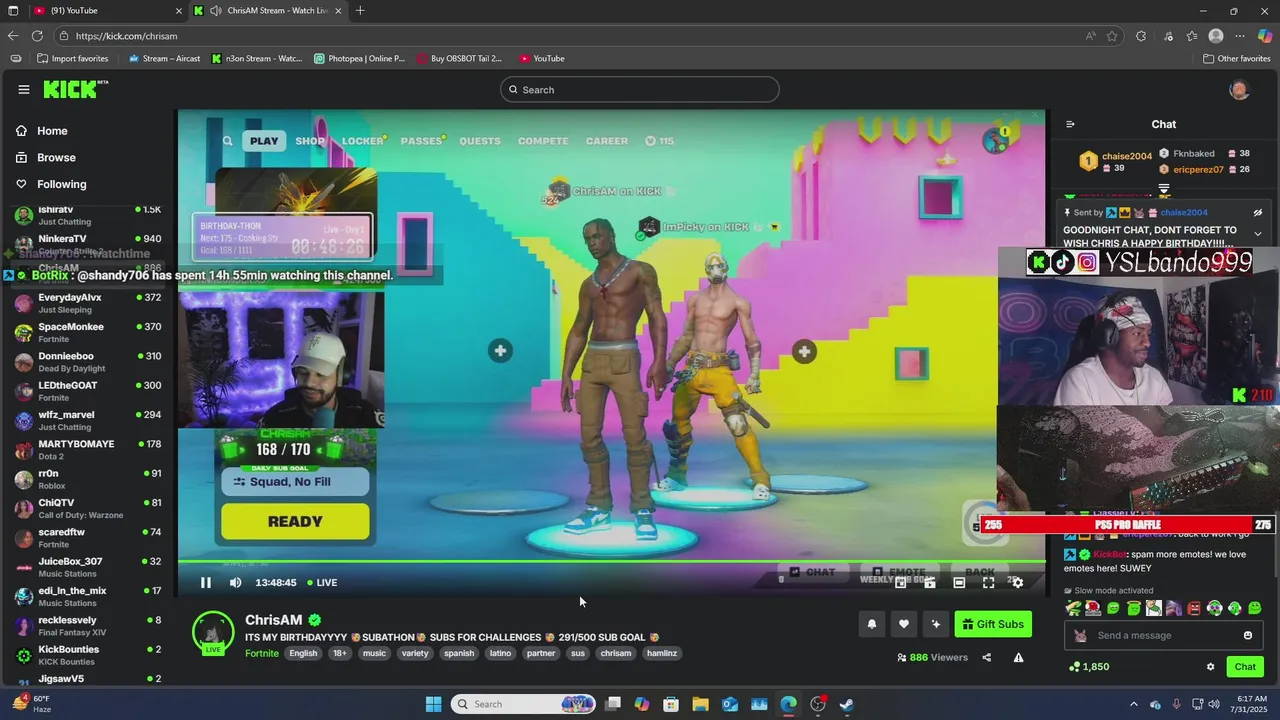Open Edge settings and more menu
The image size is (1280, 720).
coord(1241,36)
